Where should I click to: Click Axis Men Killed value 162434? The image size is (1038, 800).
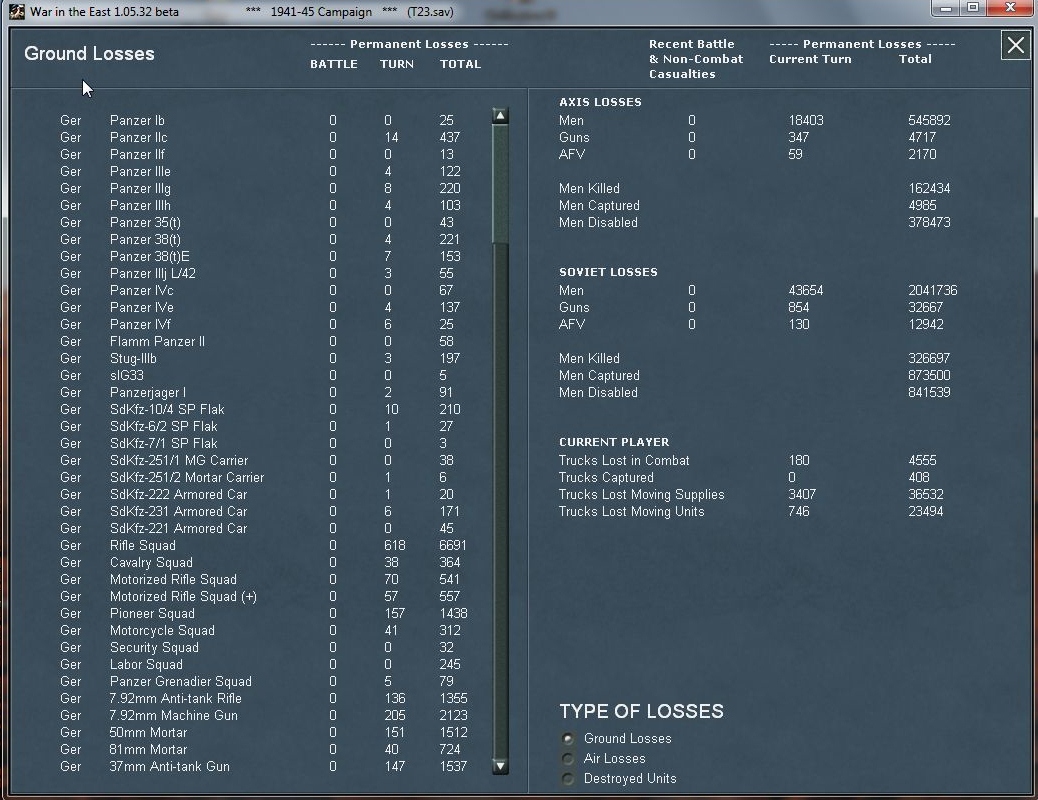click(929, 189)
